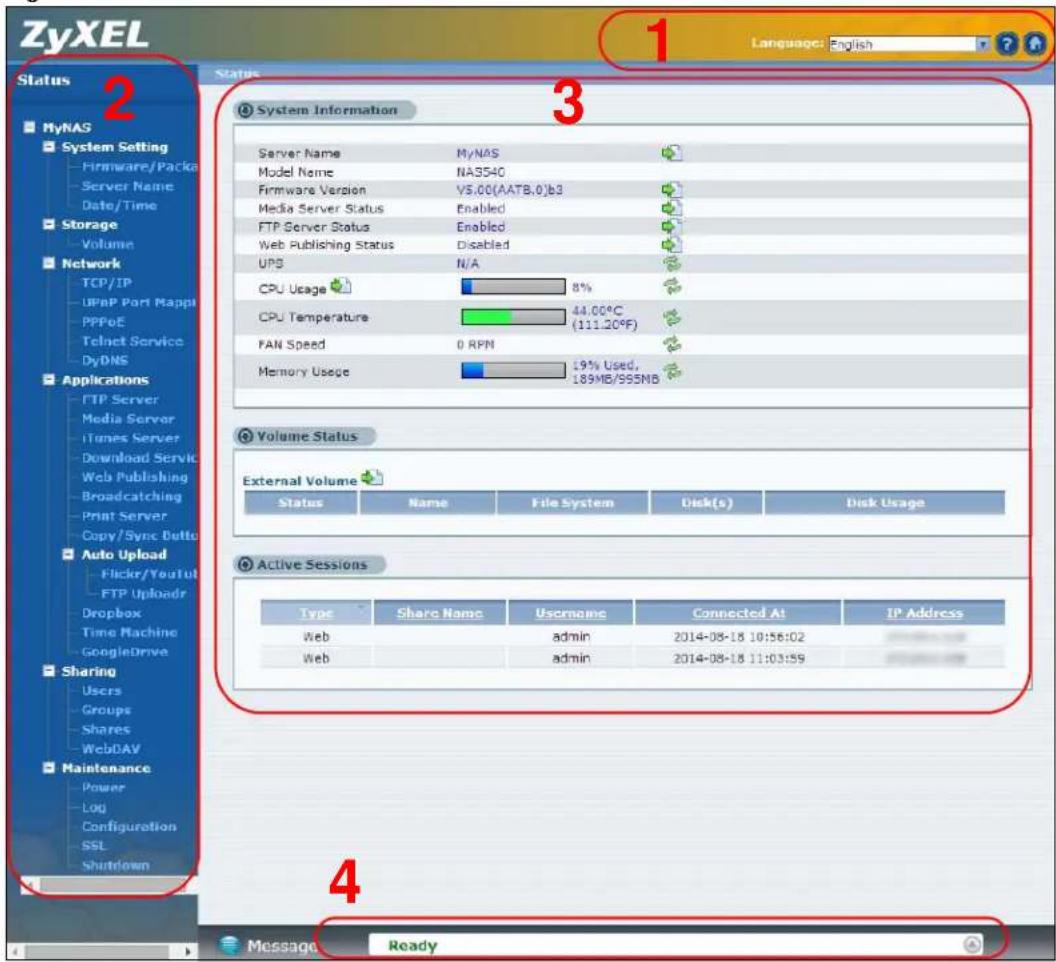Click the edit icon next to Server Name

pos(671,153)
